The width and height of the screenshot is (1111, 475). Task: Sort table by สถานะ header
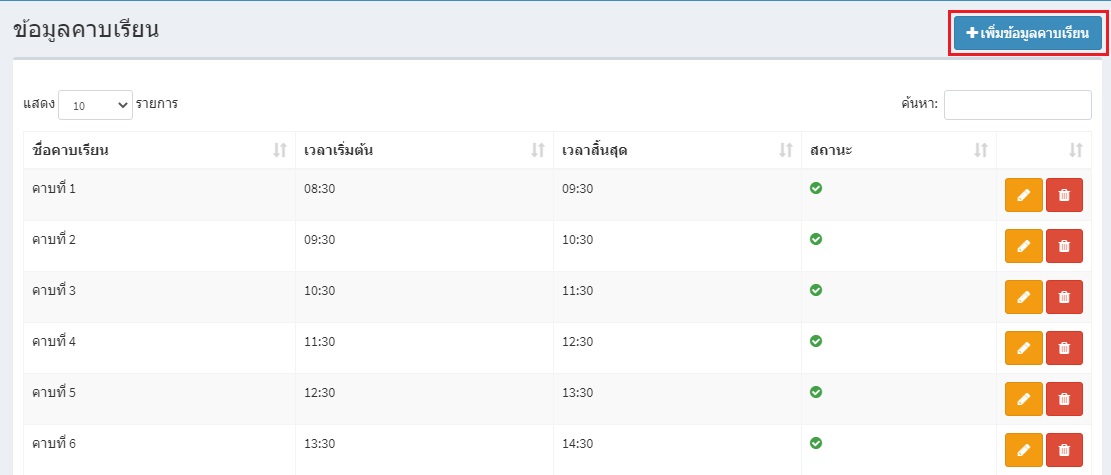pyautogui.click(x=898, y=150)
